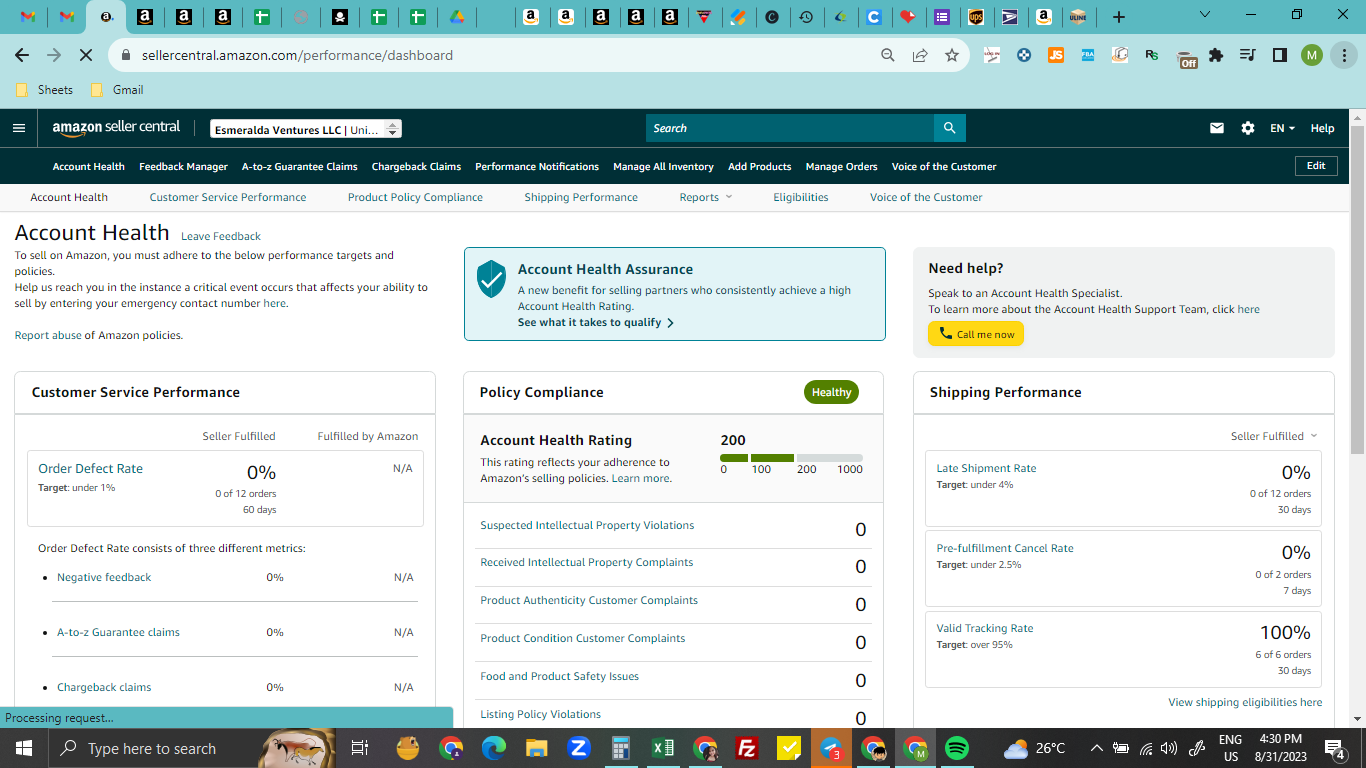
Task: Click the Edit button
Action: (x=1316, y=166)
